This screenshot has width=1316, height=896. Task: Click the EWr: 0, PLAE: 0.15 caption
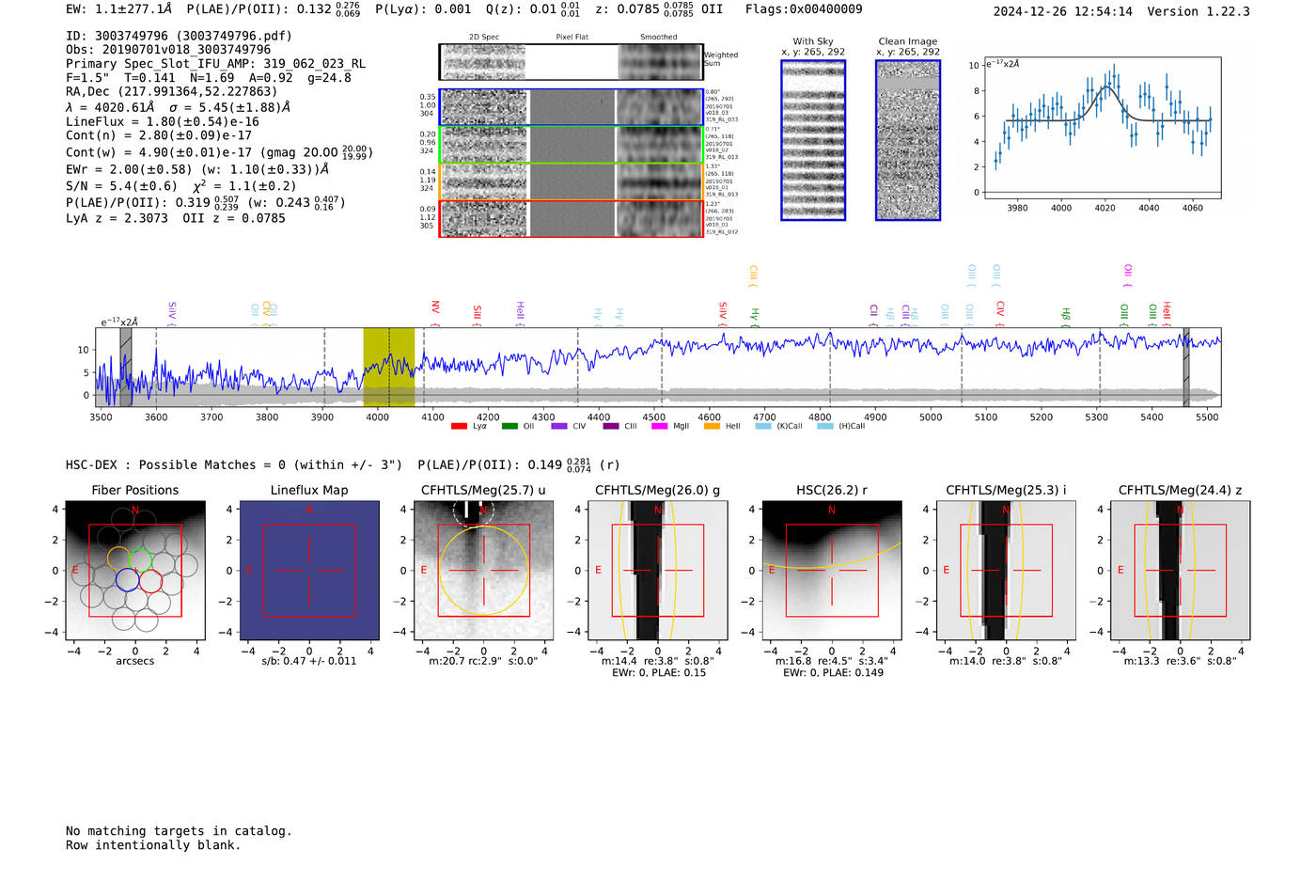658,672
